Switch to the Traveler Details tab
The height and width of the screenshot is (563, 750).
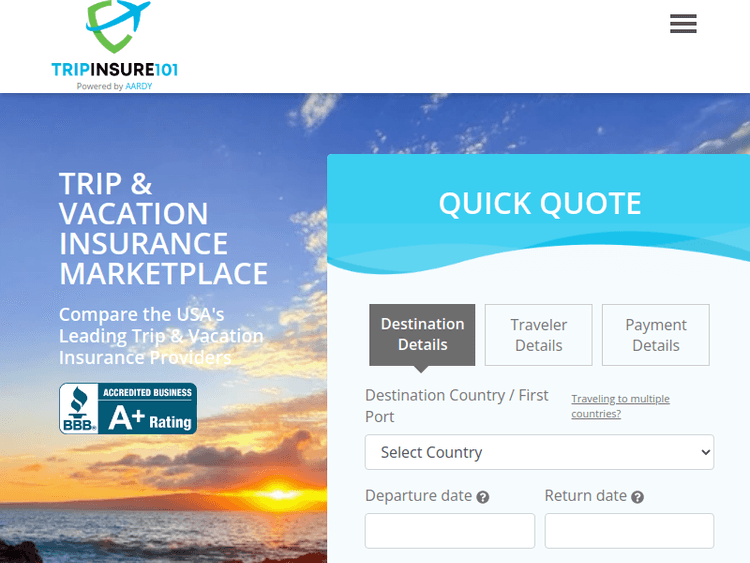click(x=538, y=335)
